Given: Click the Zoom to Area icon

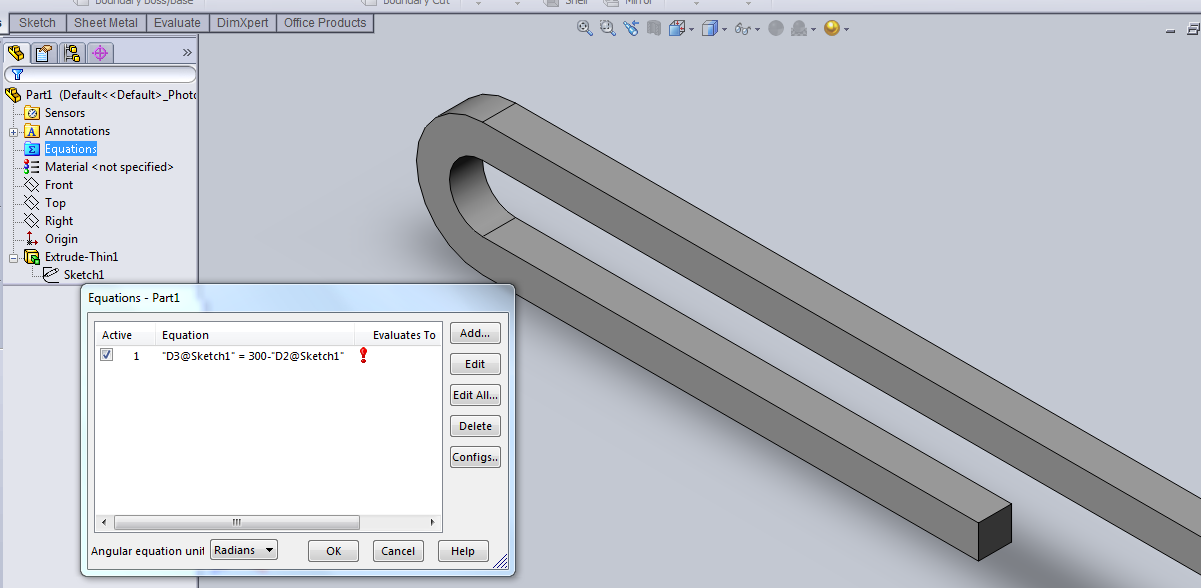Looking at the screenshot, I should click(x=608, y=29).
